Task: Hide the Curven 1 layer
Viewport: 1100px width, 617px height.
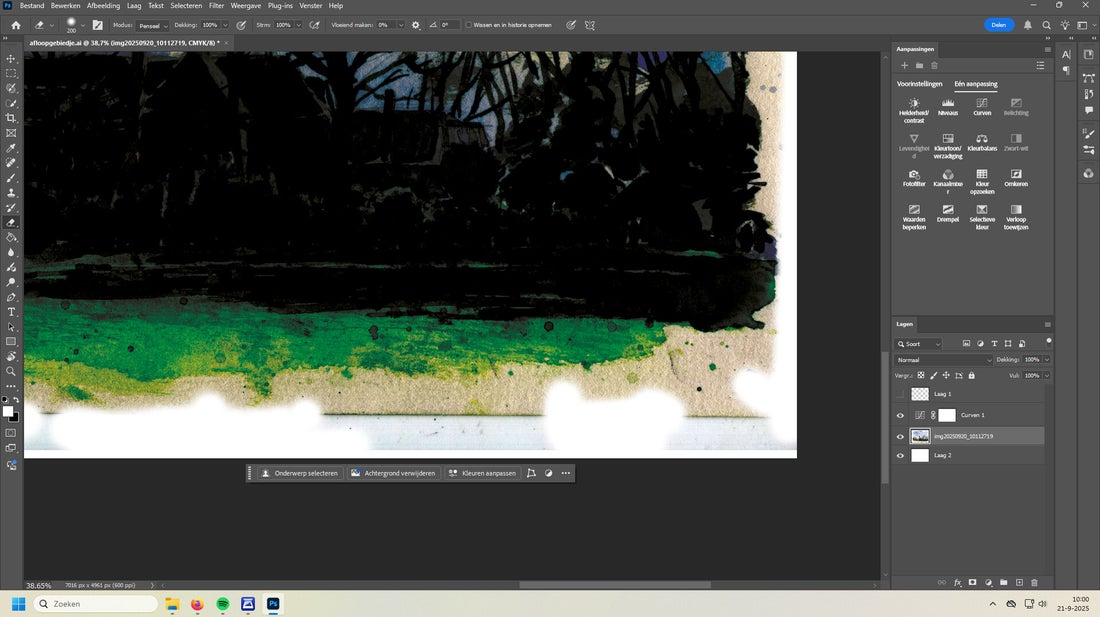Action: [900, 415]
